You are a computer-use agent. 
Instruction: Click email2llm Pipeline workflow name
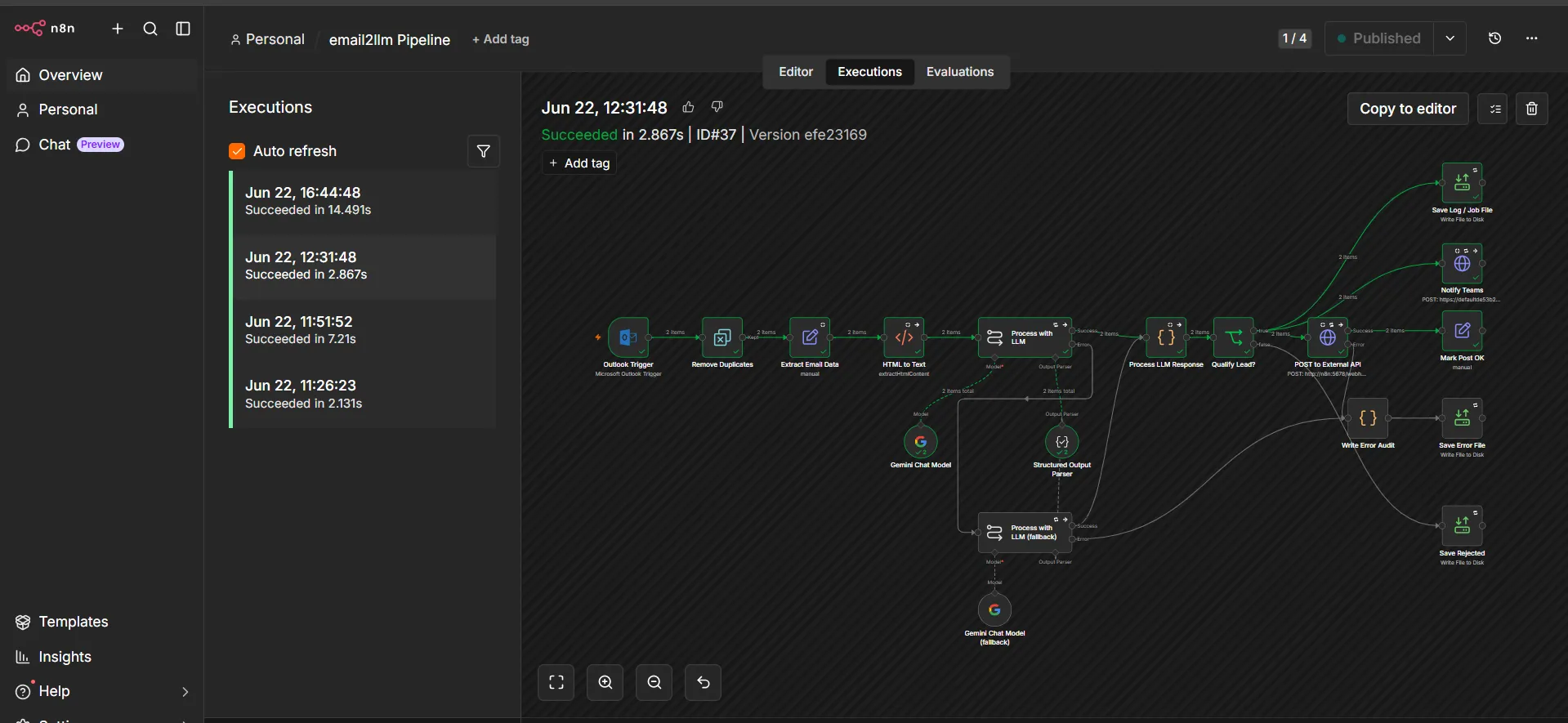click(x=390, y=39)
